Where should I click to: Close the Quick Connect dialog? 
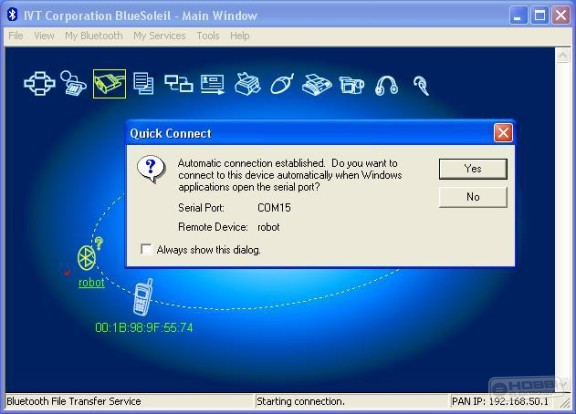click(x=503, y=133)
